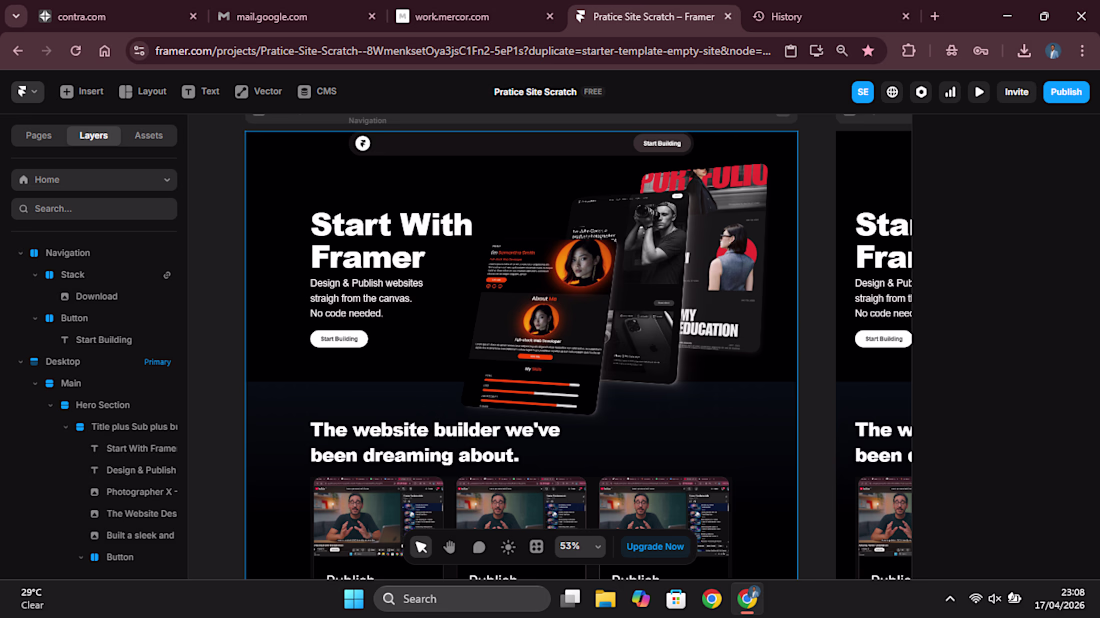This screenshot has height=618, width=1100.
Task: Click the Framer logo in canvas navigation
Action: click(x=363, y=143)
